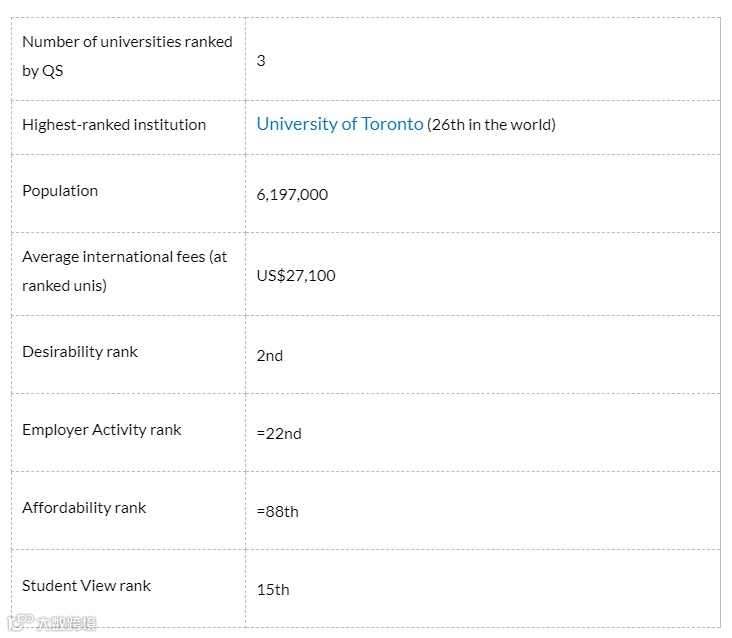Select the =88th affordability value

[277, 512]
